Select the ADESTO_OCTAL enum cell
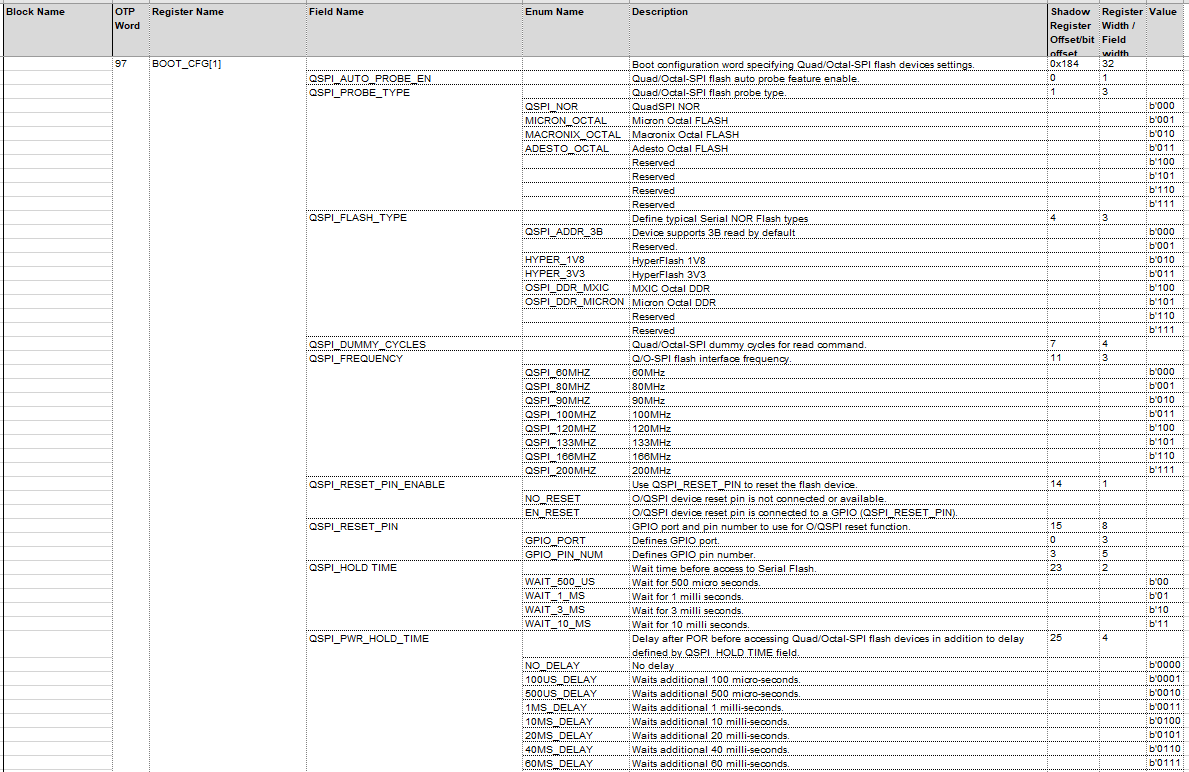1189x772 pixels. pyautogui.click(x=576, y=149)
